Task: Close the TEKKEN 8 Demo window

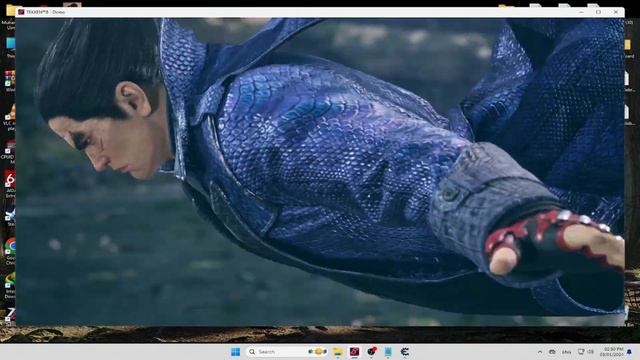Action: 616,12
